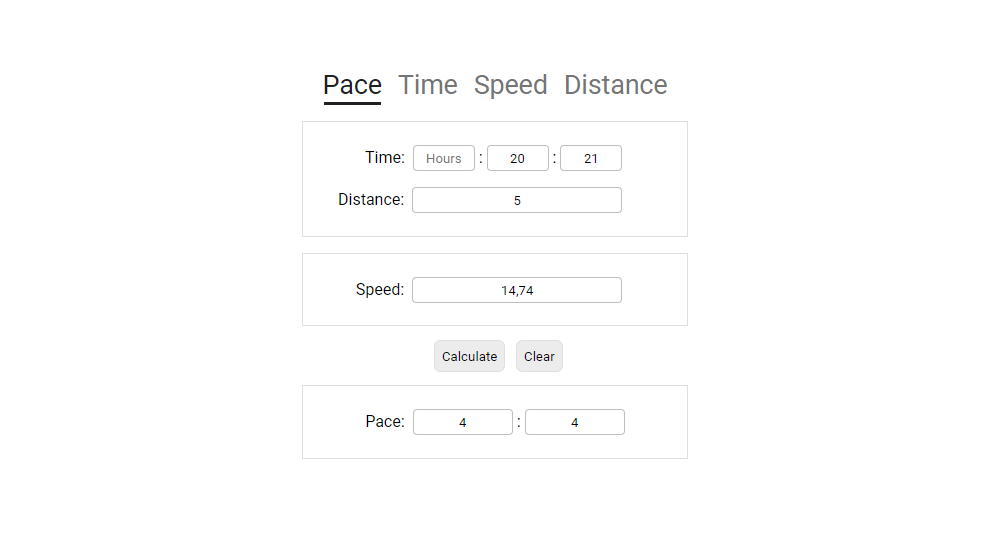Hit the Clear button

[539, 356]
